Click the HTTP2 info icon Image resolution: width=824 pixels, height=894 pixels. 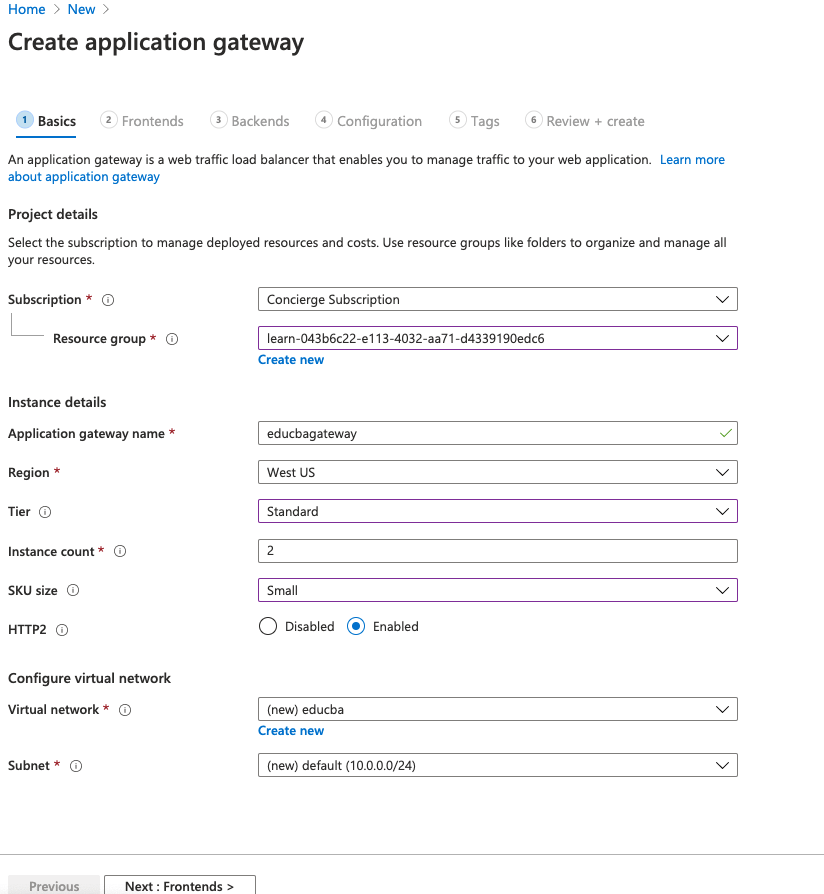tap(62, 630)
